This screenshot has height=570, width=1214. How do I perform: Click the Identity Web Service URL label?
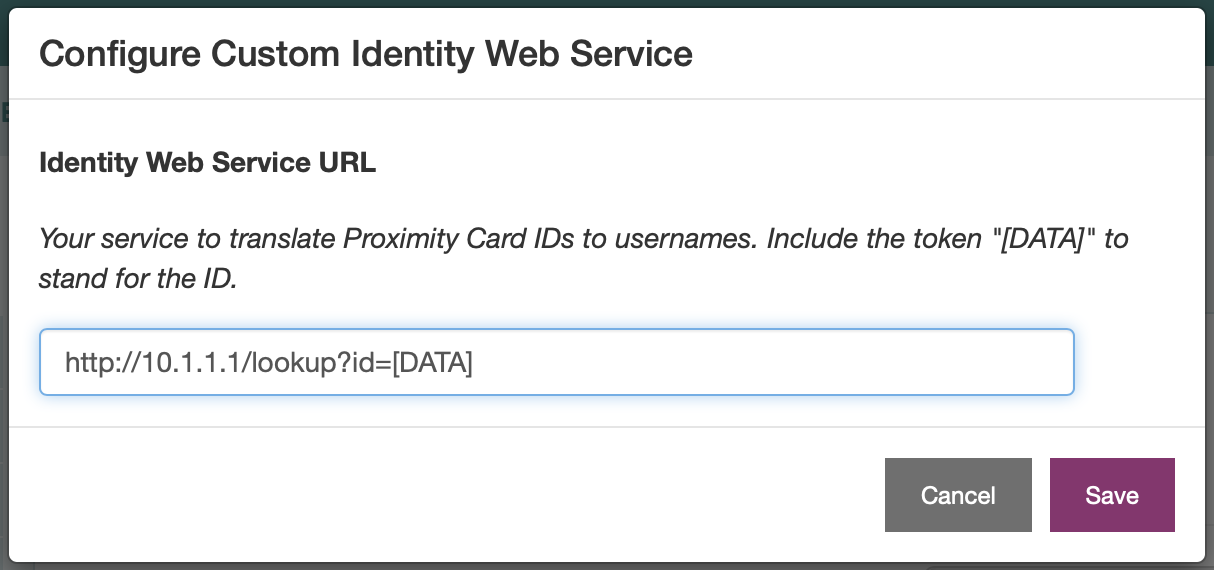tap(207, 163)
